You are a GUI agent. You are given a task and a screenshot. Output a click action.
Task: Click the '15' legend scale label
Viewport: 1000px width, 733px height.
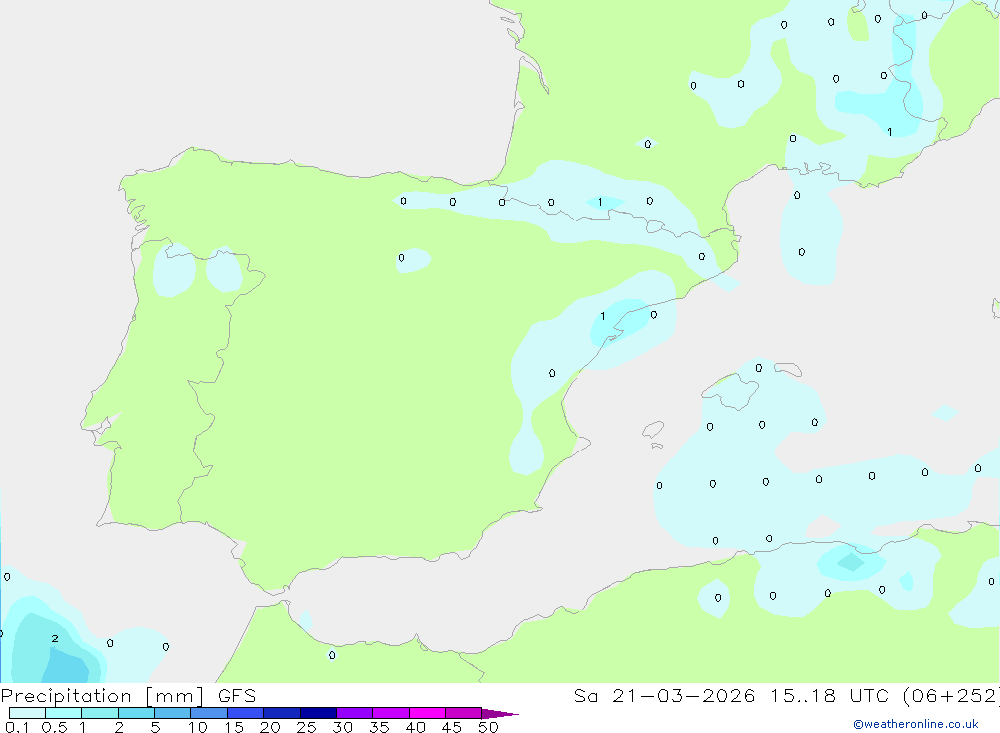pyautogui.click(x=234, y=727)
